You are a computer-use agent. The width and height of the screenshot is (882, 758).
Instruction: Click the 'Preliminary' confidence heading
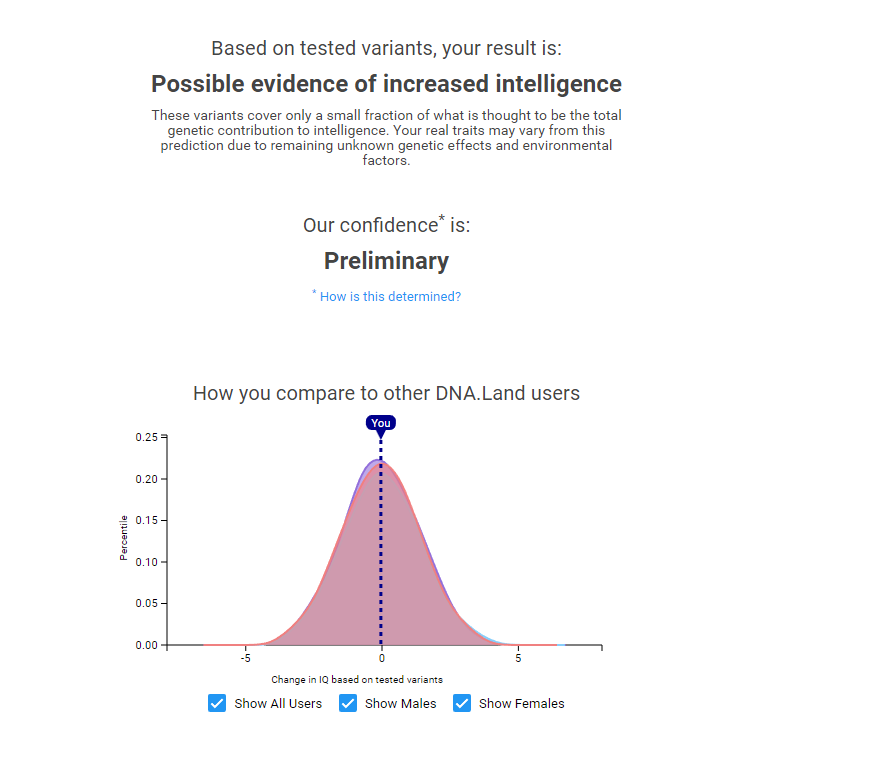(x=386, y=261)
